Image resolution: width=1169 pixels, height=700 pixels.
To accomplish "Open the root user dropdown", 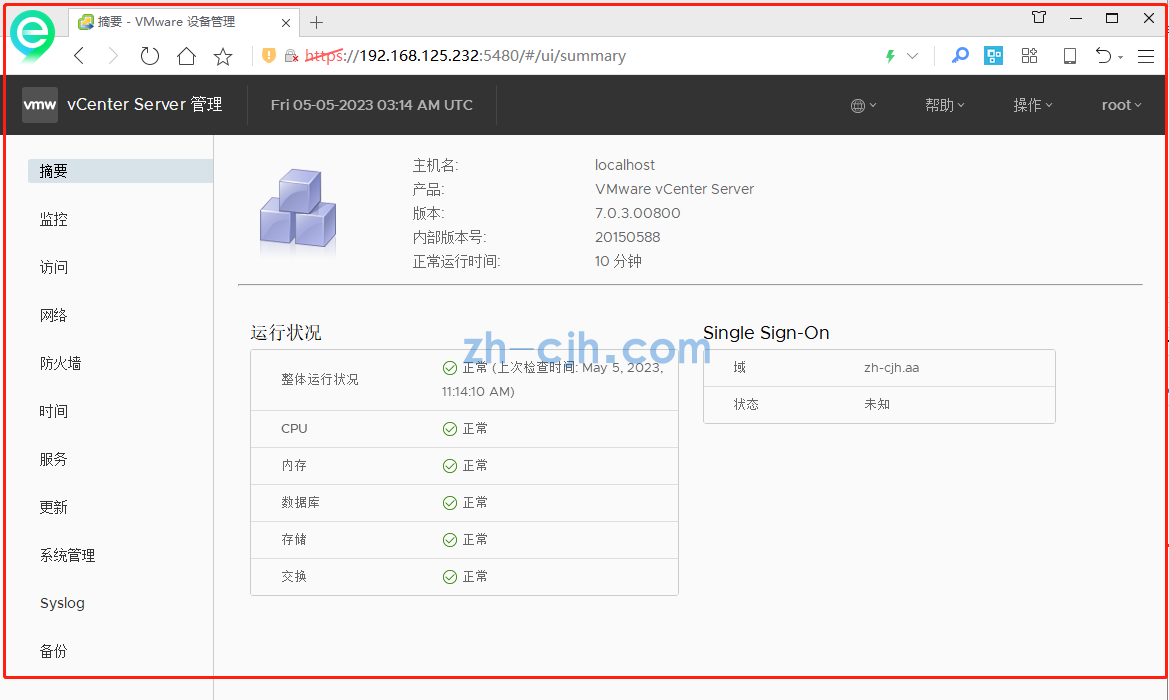I will pos(1121,105).
